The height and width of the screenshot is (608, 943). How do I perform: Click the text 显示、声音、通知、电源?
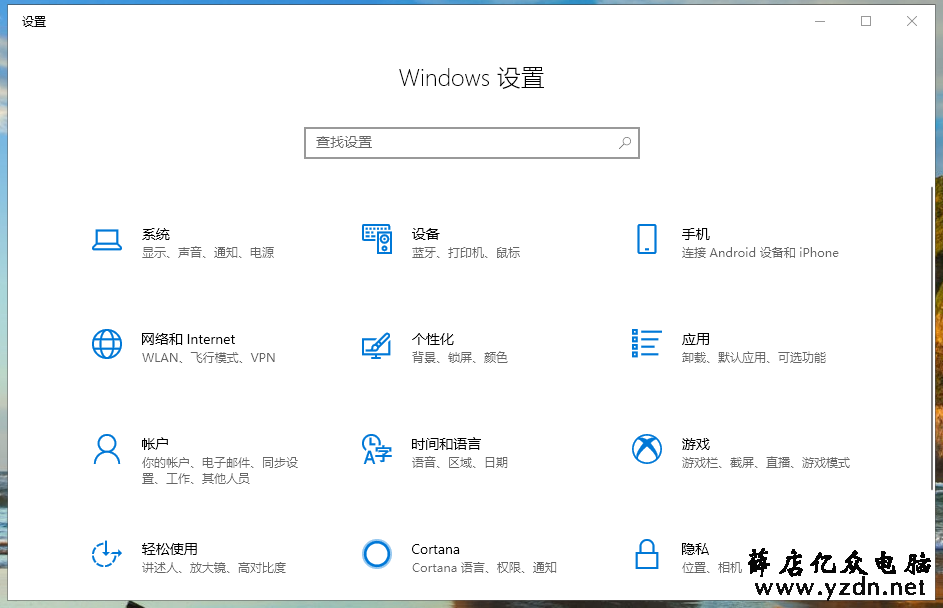(207, 253)
